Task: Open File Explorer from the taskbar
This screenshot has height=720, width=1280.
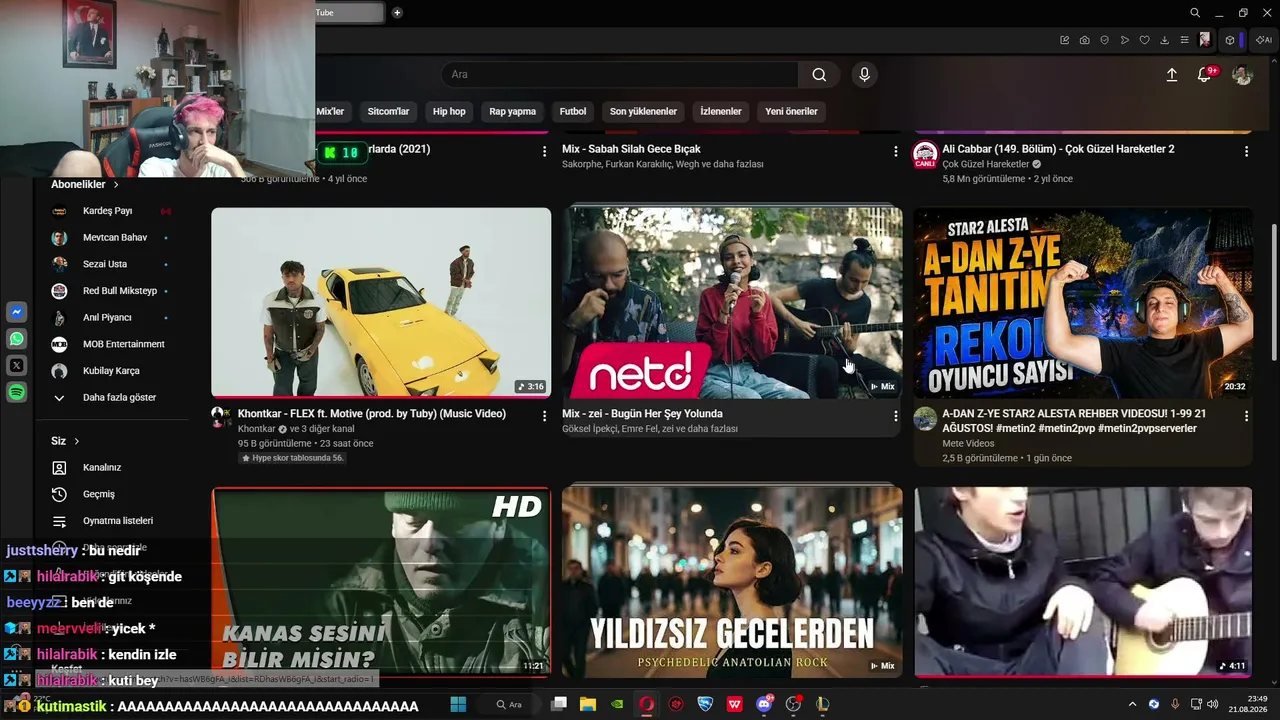Action: tap(588, 704)
